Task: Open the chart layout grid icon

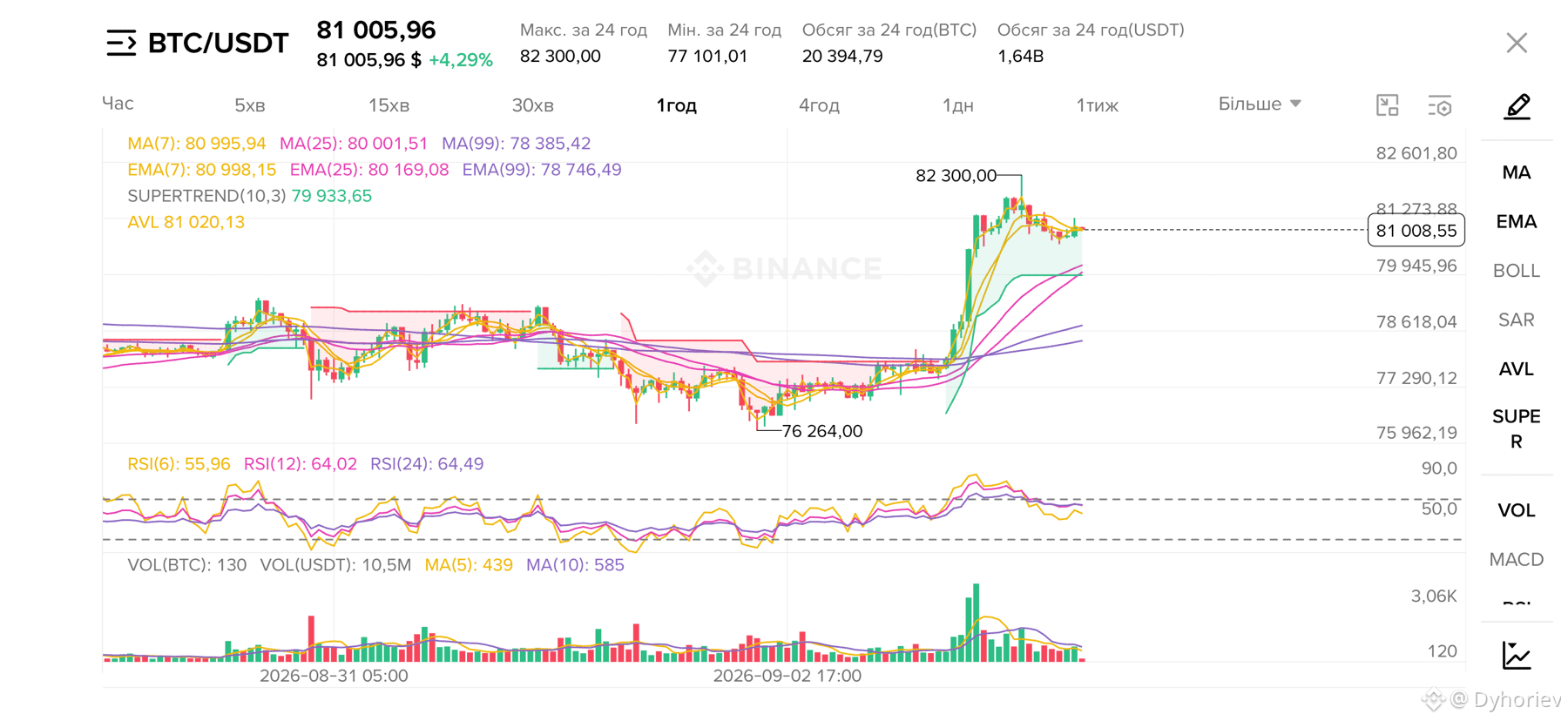Action: [x=1387, y=106]
